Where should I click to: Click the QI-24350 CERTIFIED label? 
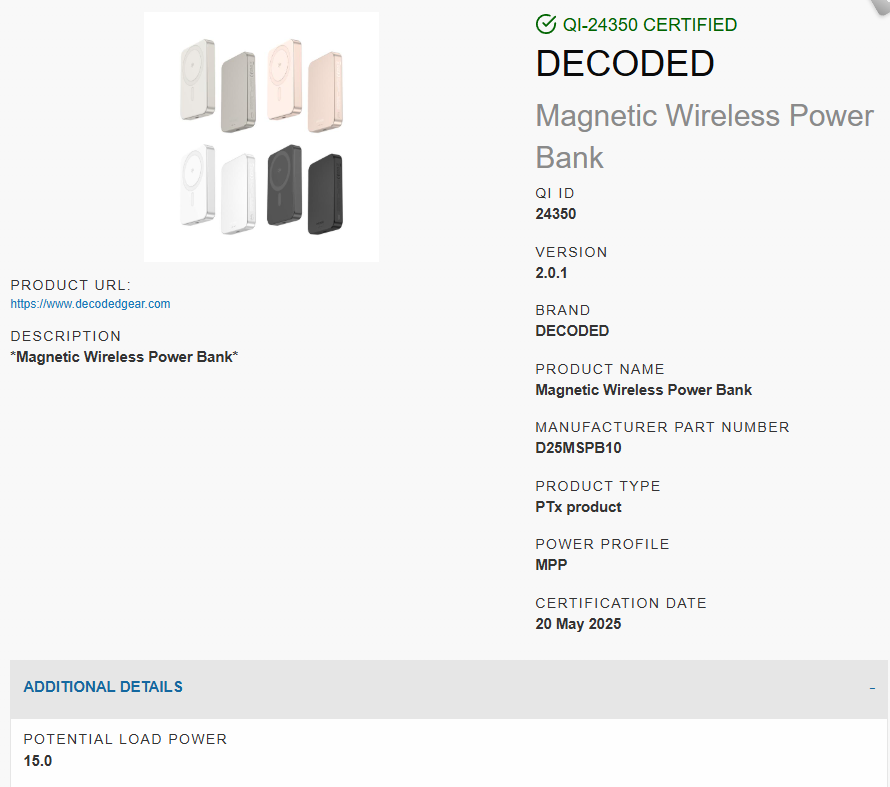649,25
